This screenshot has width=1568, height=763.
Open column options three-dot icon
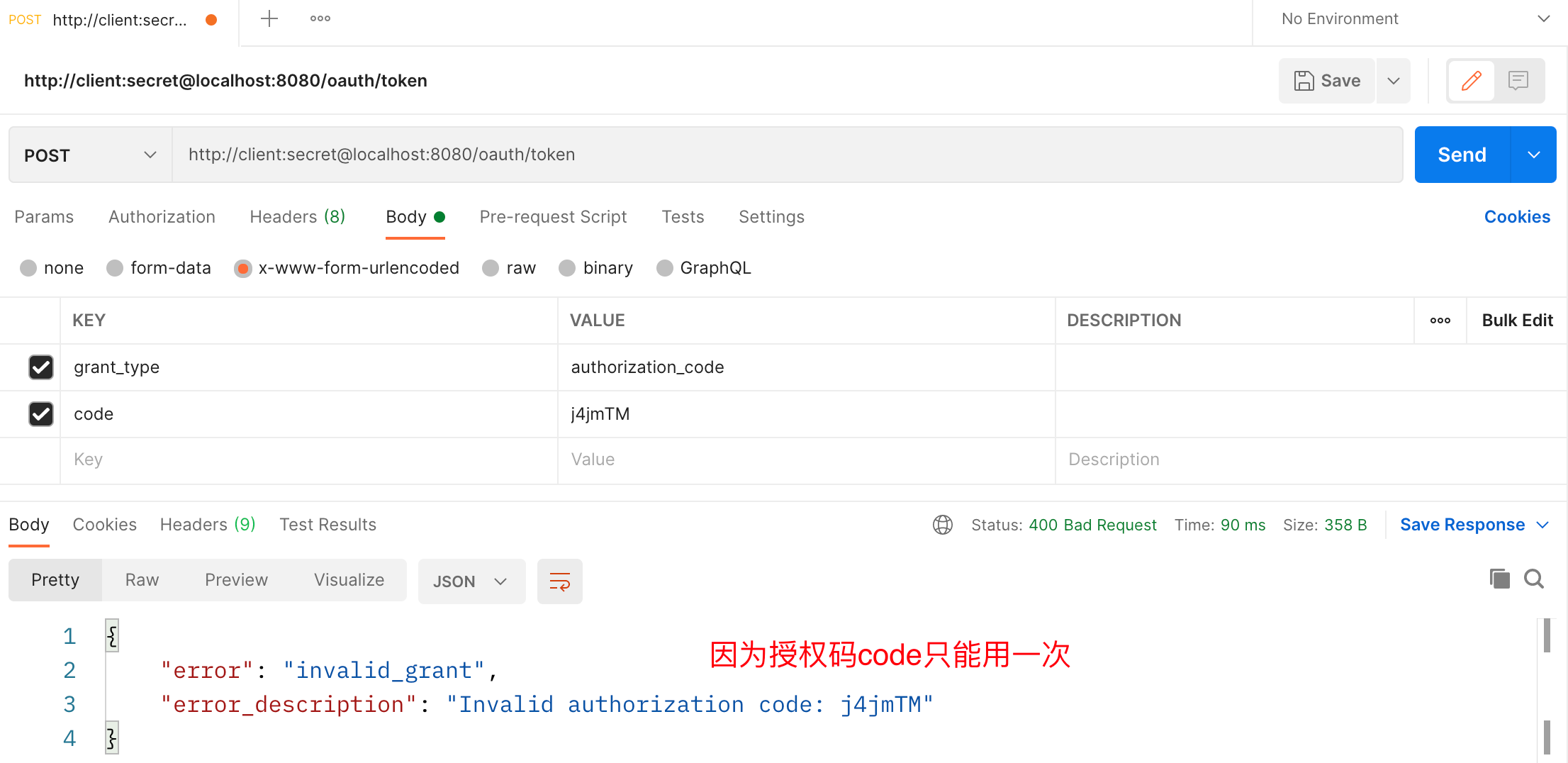(x=1440, y=321)
